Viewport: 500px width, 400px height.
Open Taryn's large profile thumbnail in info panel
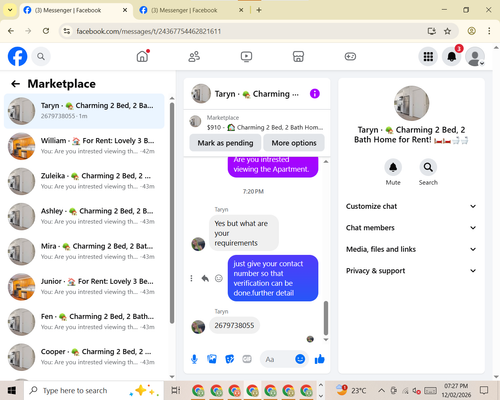point(411,103)
